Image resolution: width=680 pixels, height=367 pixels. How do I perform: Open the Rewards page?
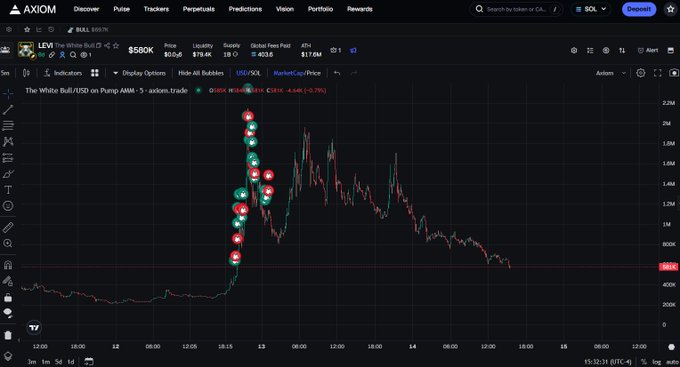(360, 9)
